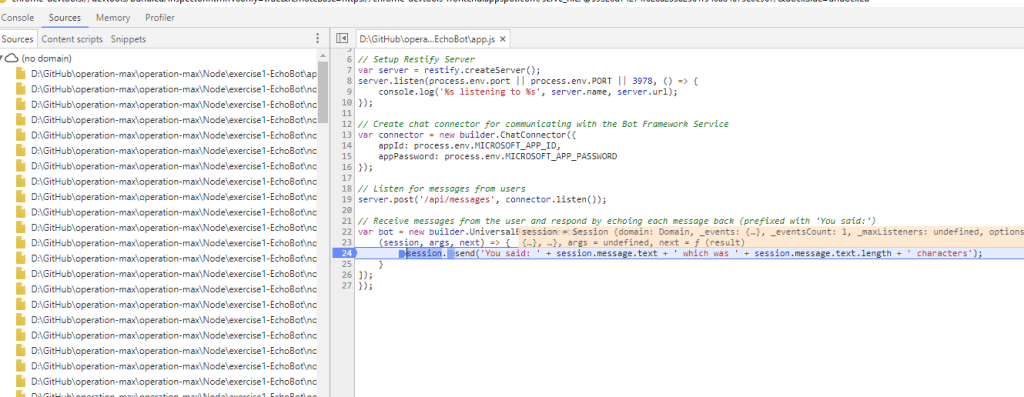1024x397 pixels.
Task: Click 'process.env.MICROSOFT_APP_PASSWORD' in code
Action: (x=530, y=156)
